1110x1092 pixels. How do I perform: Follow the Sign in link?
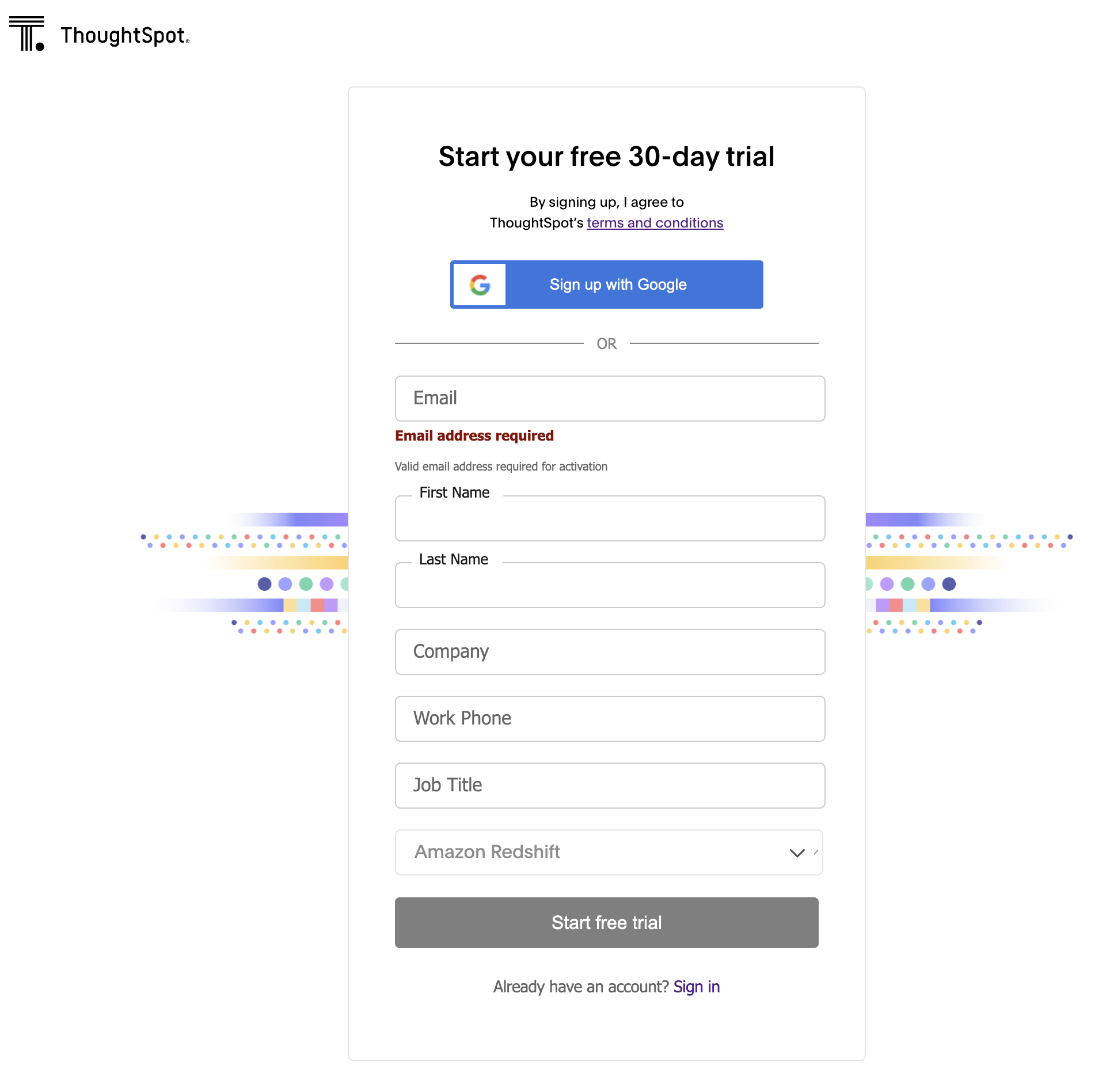click(697, 987)
